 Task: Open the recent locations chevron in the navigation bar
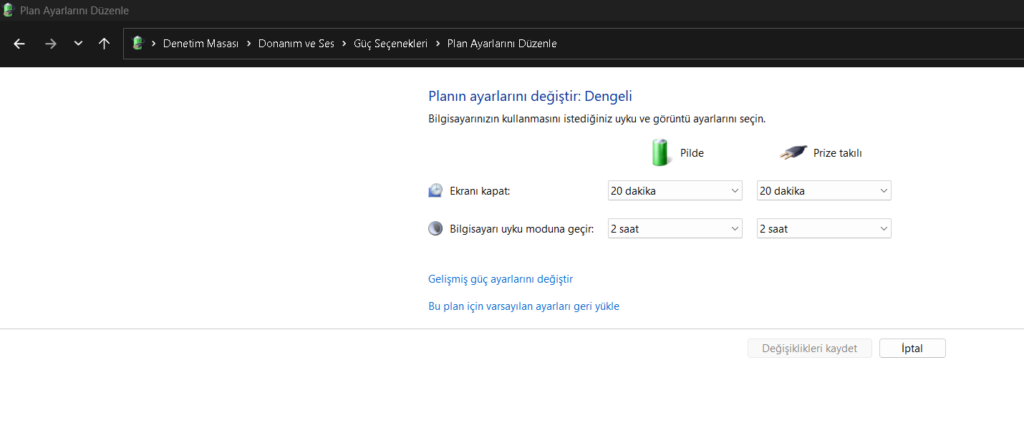(78, 44)
